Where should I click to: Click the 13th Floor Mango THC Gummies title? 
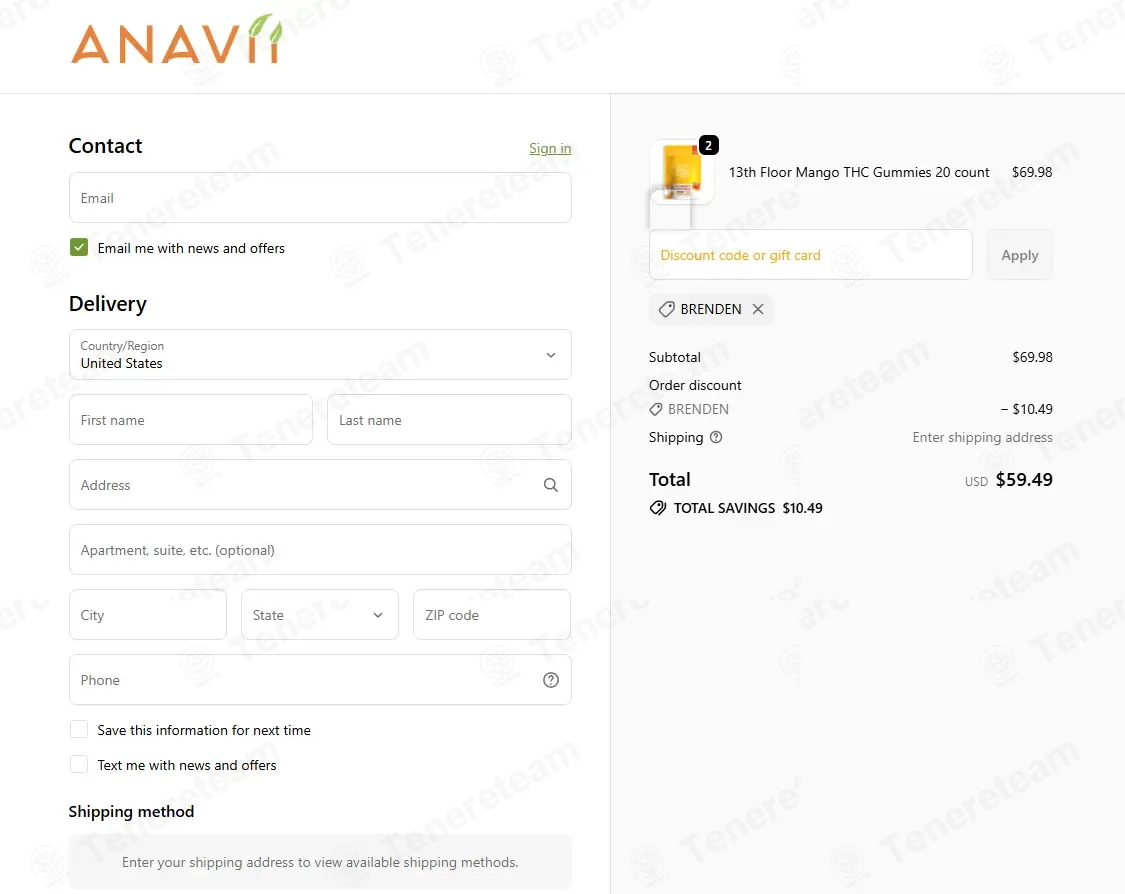point(859,172)
